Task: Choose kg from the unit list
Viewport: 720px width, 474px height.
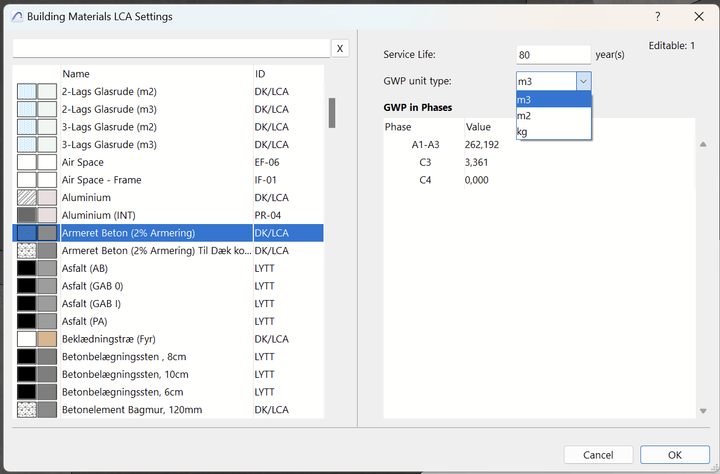Action: point(554,131)
